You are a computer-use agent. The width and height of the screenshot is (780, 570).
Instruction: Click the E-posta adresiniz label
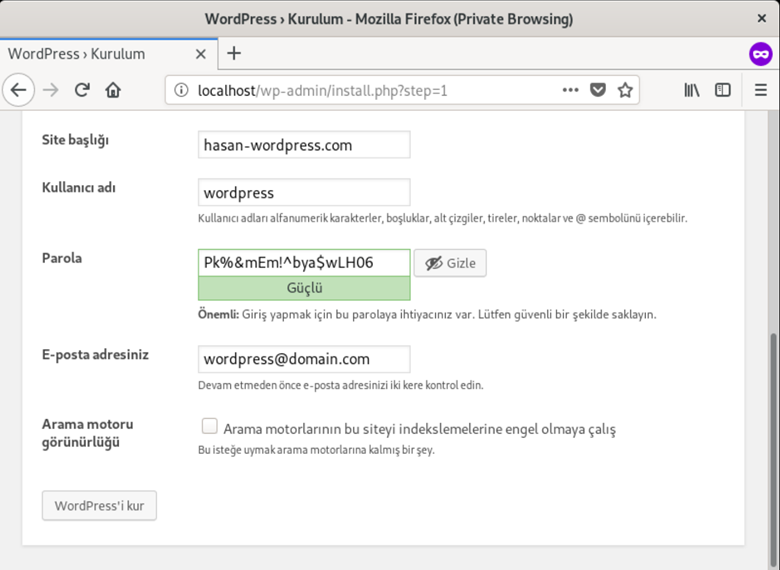[95, 355]
